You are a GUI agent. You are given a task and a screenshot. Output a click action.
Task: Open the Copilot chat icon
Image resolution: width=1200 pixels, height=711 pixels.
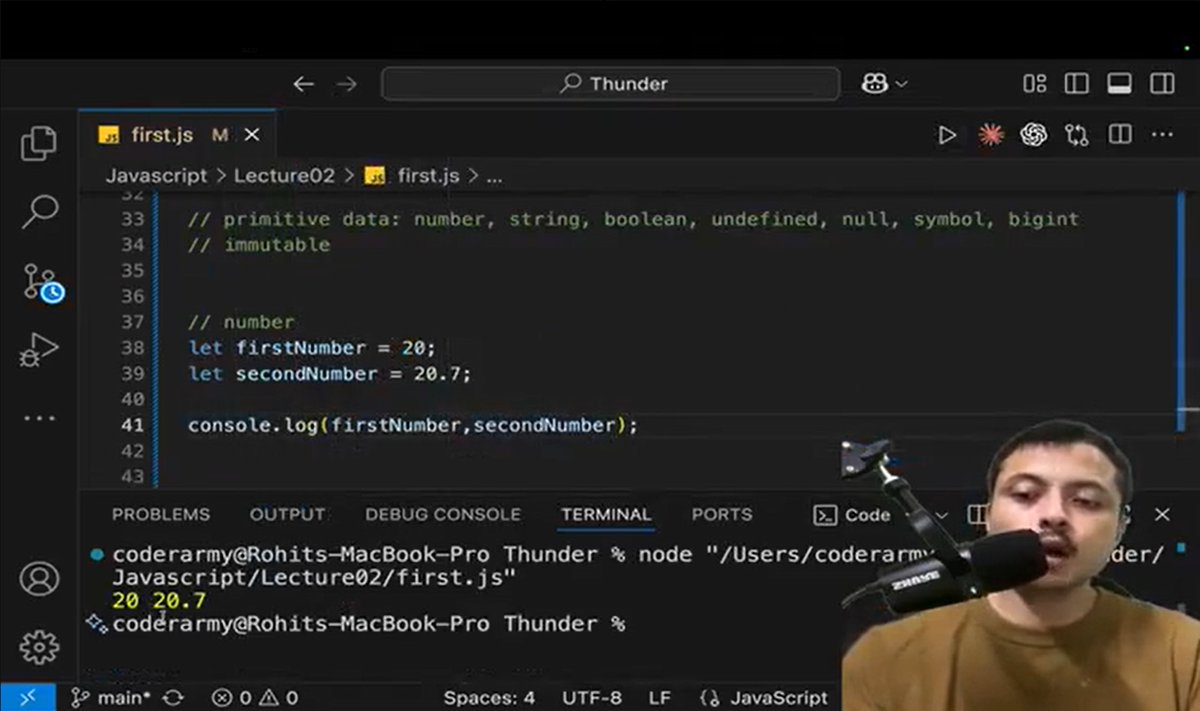click(x=875, y=84)
